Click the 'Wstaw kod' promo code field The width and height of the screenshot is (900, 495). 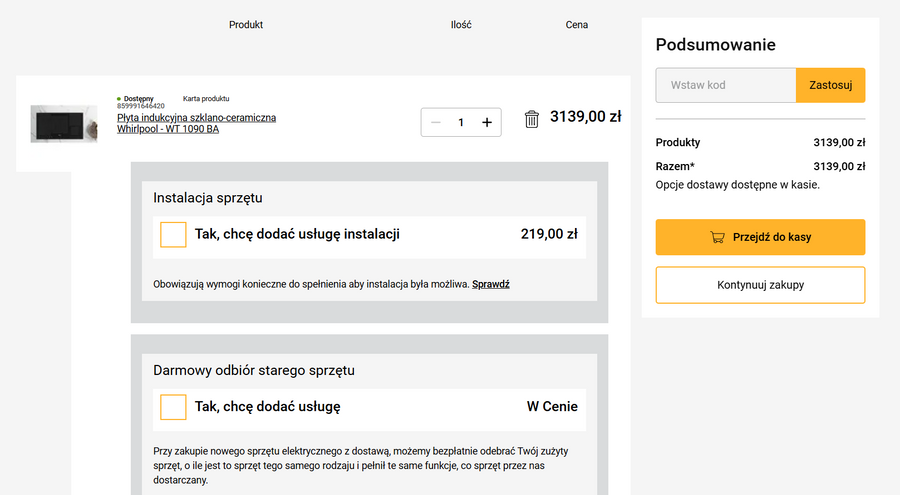click(x=726, y=85)
